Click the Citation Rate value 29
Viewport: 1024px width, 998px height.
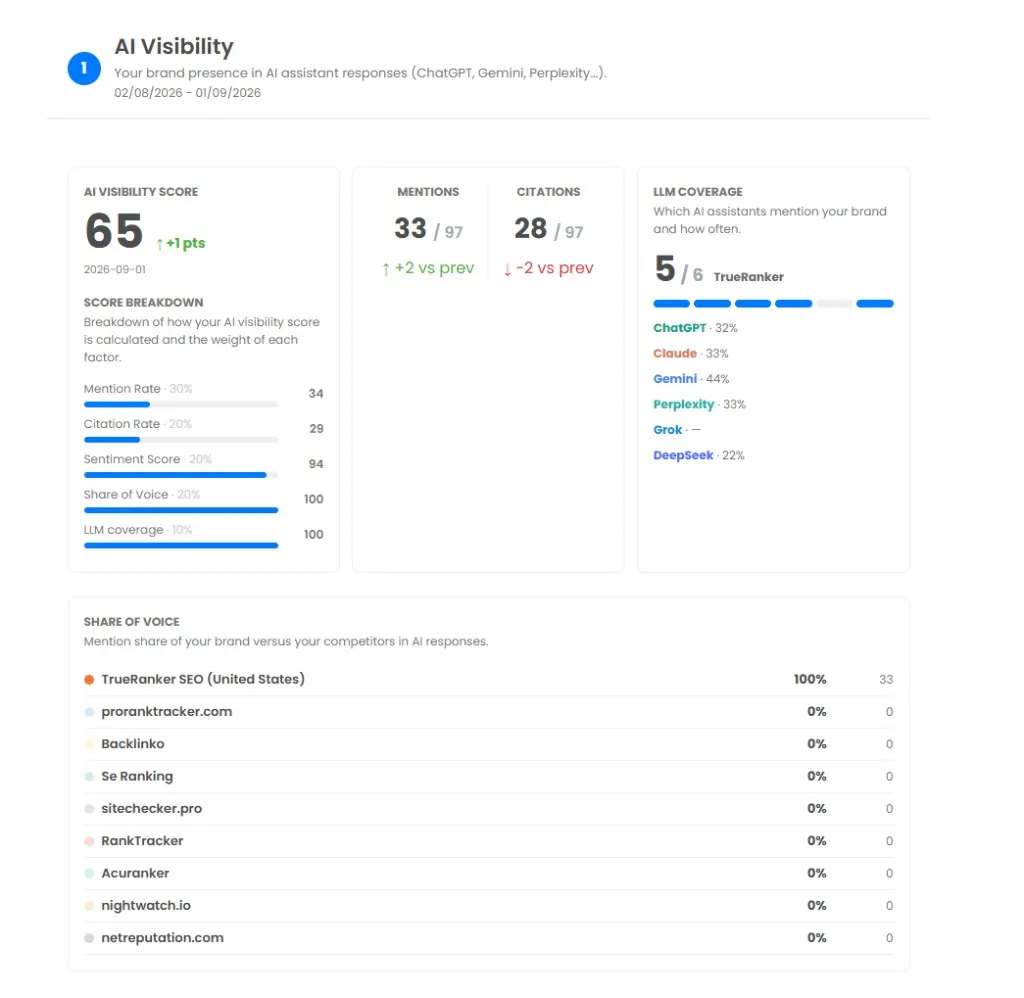(x=316, y=428)
